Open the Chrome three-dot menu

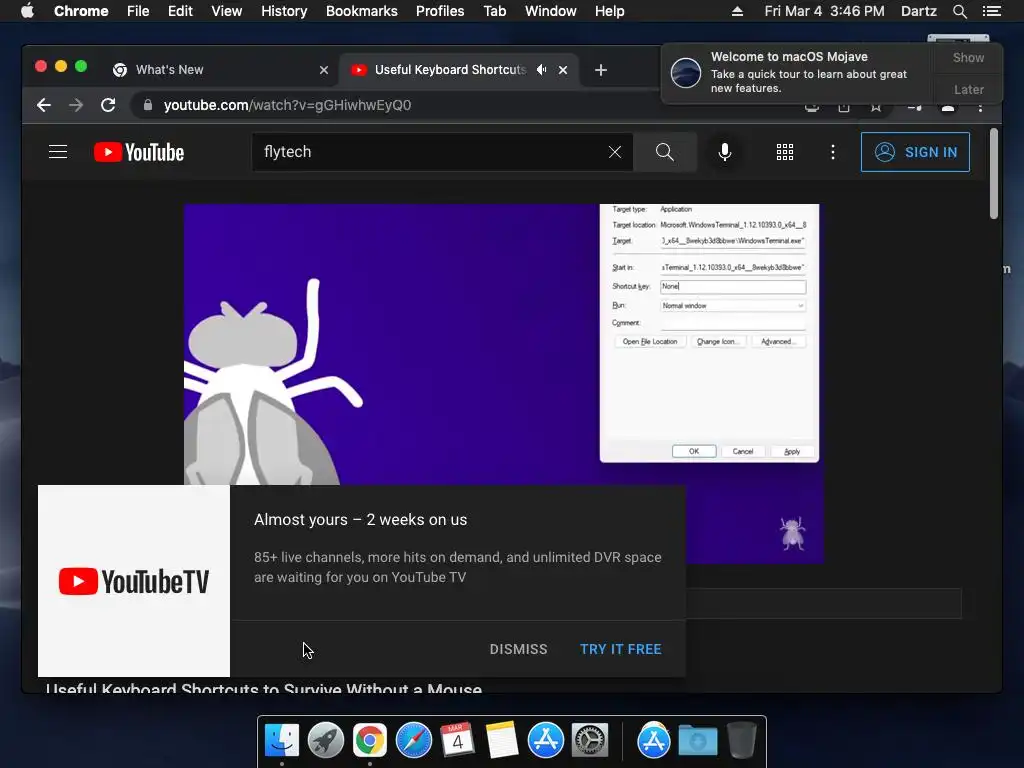(980, 107)
